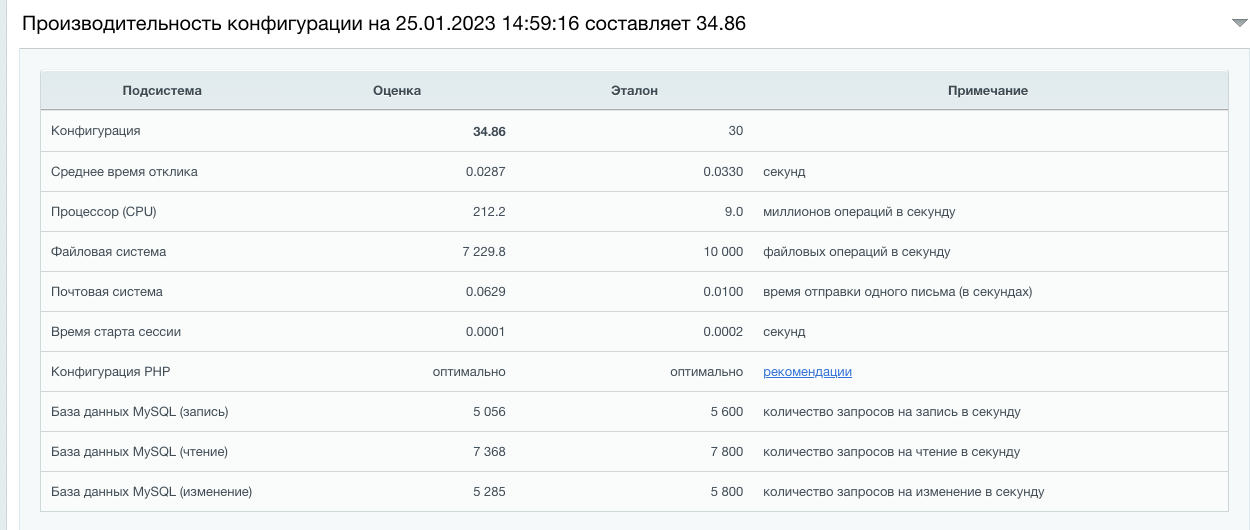Image resolution: width=1250 pixels, height=530 pixels.
Task: Click the «Подсистема» column header
Action: click(162, 91)
